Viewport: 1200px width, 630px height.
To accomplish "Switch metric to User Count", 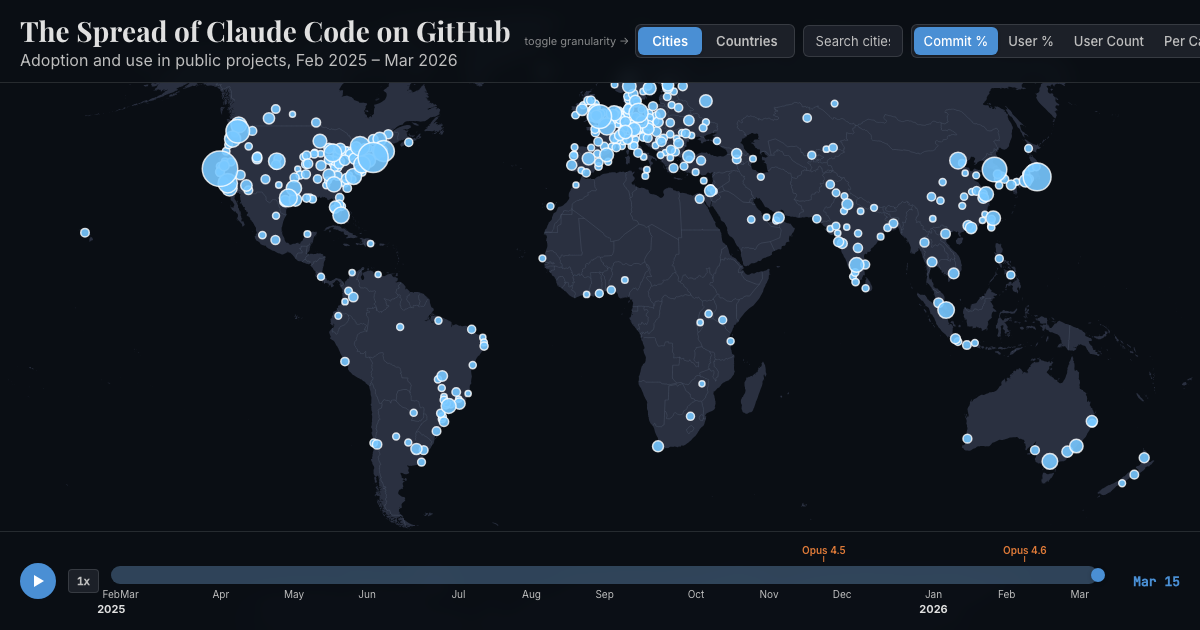I will (x=1108, y=41).
